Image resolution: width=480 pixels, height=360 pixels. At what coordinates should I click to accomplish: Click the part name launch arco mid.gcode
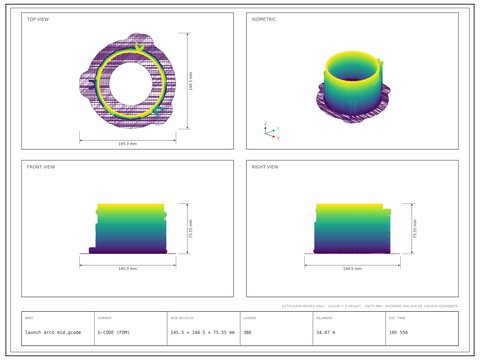(x=53, y=332)
